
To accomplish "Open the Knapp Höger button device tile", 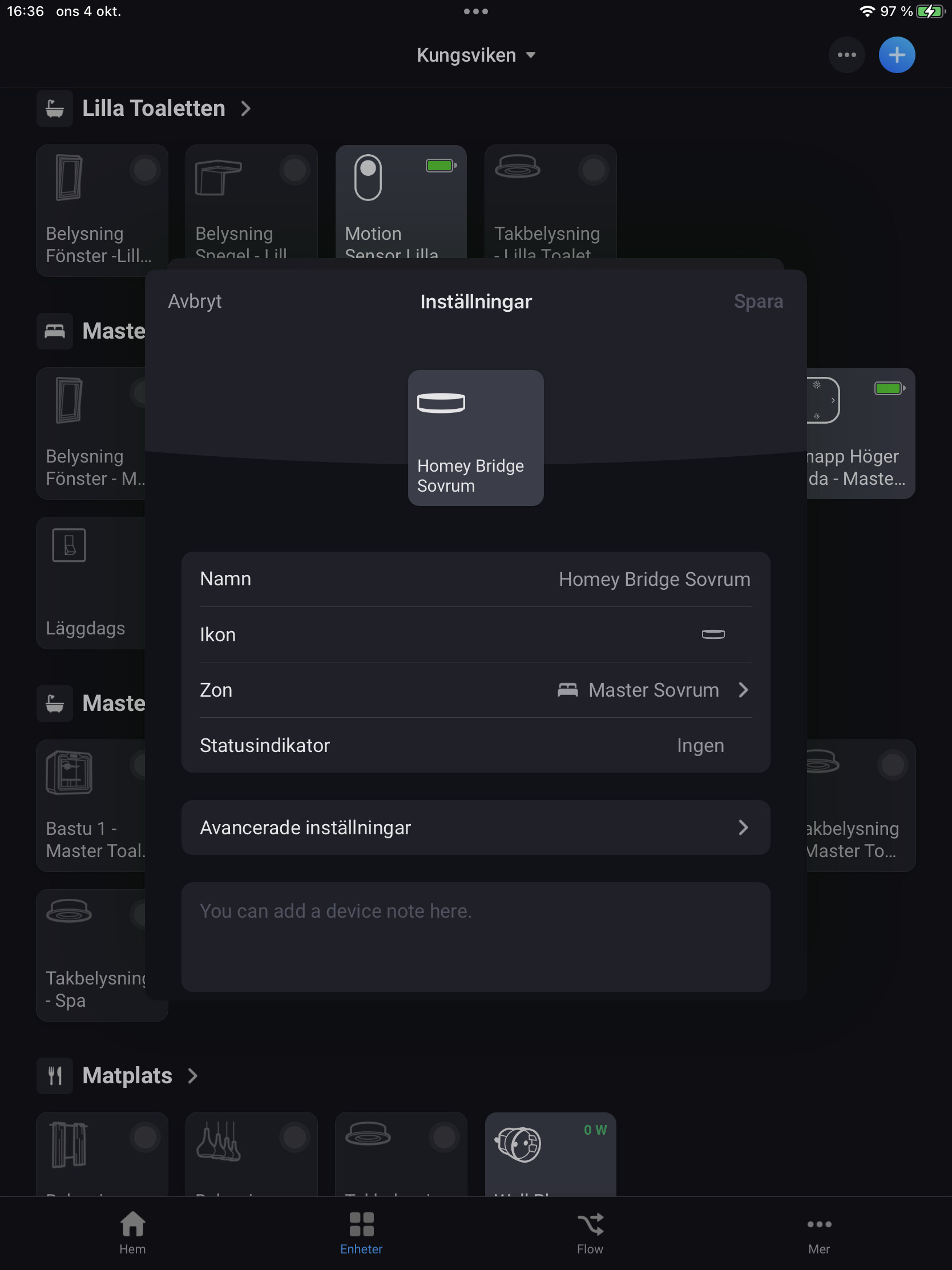I will coord(861,433).
